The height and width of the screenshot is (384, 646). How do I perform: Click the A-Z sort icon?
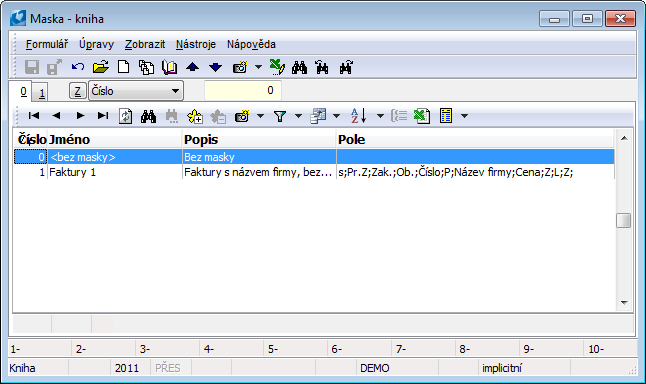tap(358, 116)
